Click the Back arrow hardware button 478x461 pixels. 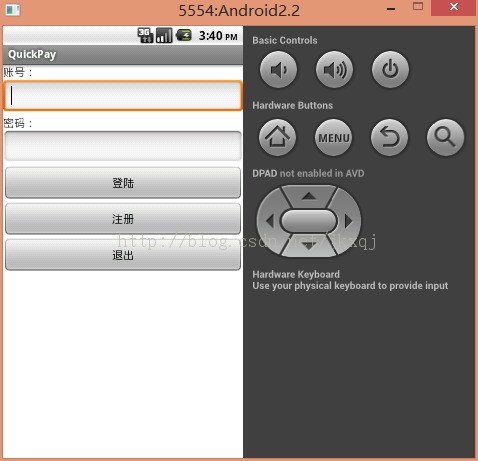click(390, 137)
